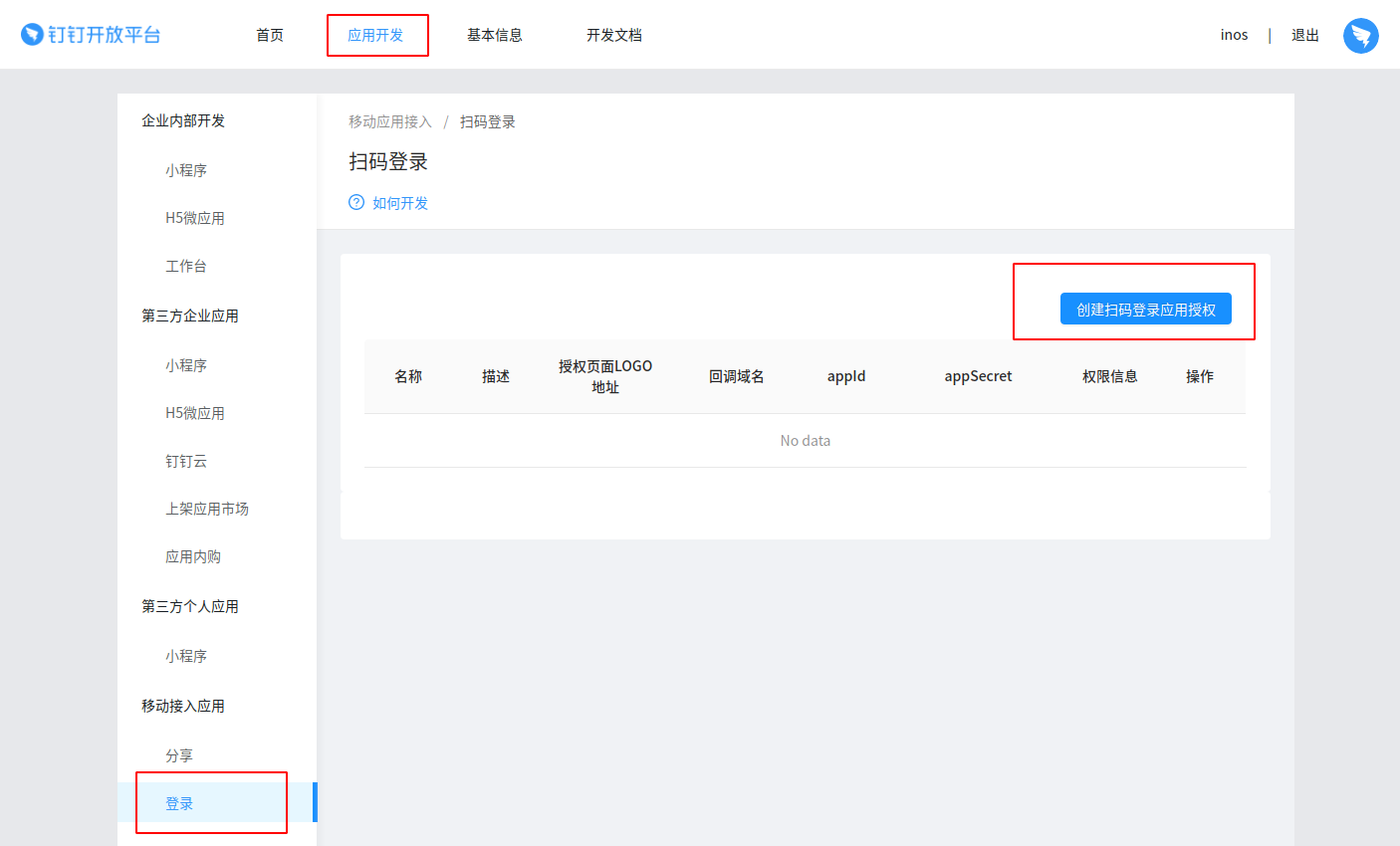Go to 首页 in top navigation
Image resolution: width=1400 pixels, height=846 pixels.
tap(270, 35)
